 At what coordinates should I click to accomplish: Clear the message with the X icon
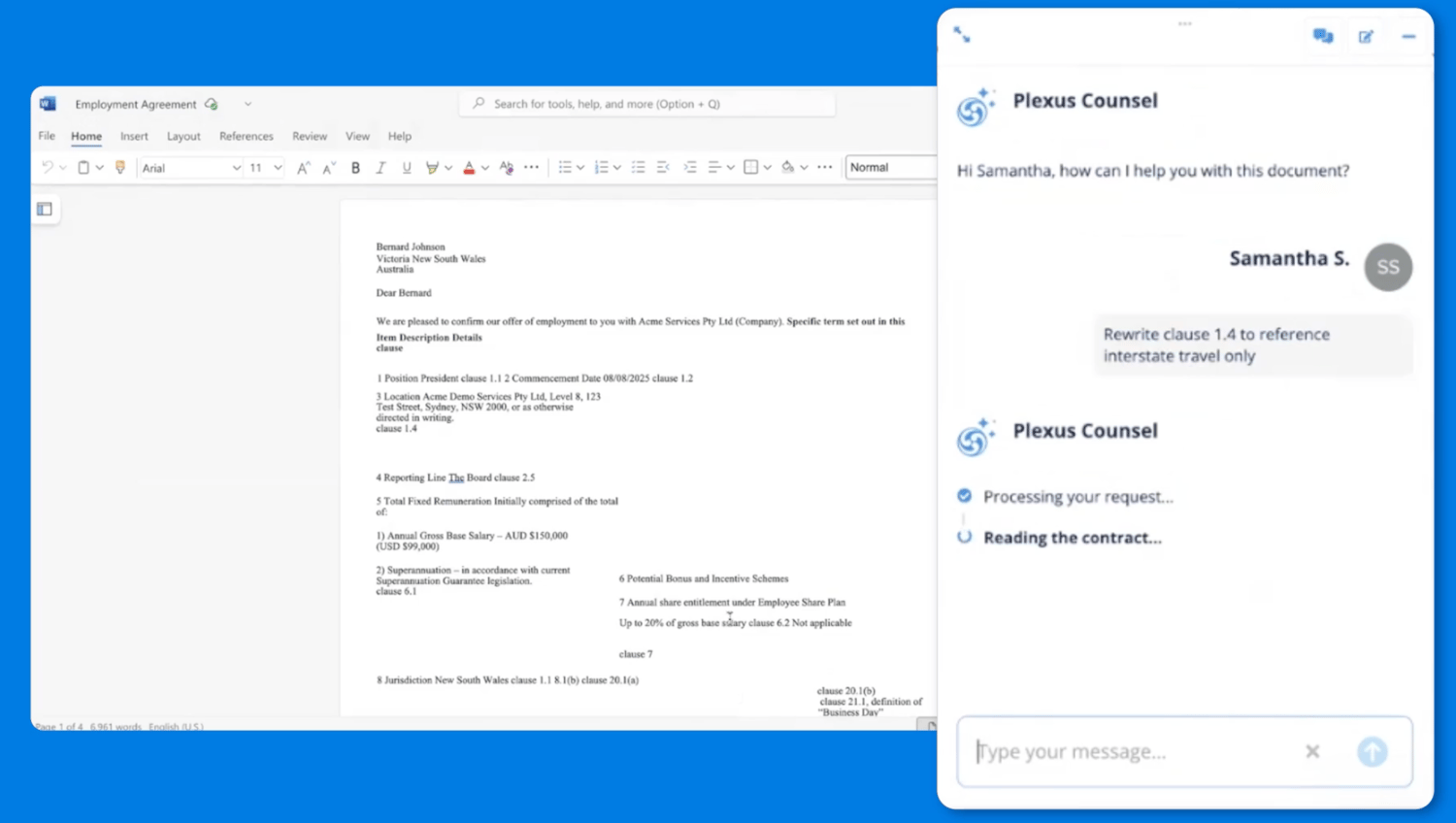(x=1312, y=751)
